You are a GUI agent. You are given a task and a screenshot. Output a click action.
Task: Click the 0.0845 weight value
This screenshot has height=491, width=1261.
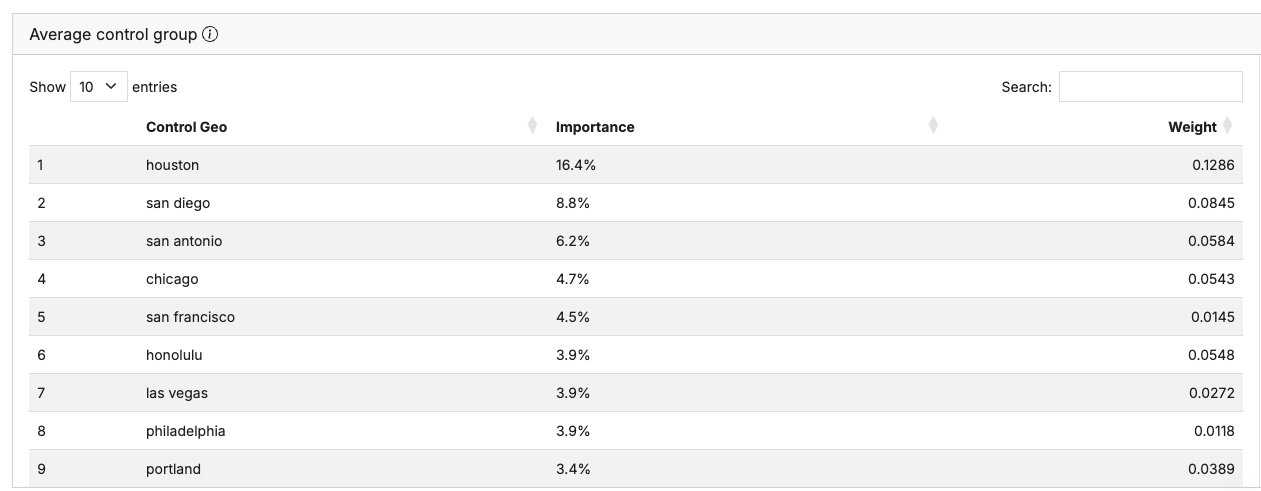[x=1211, y=203]
